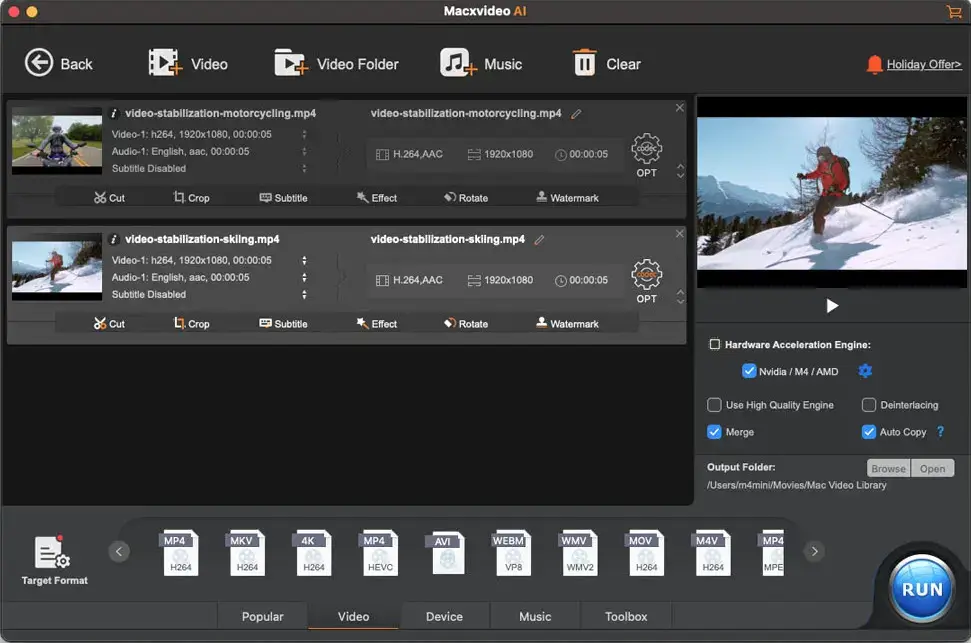Disable the Merge option
The width and height of the screenshot is (971, 643).
coord(714,432)
